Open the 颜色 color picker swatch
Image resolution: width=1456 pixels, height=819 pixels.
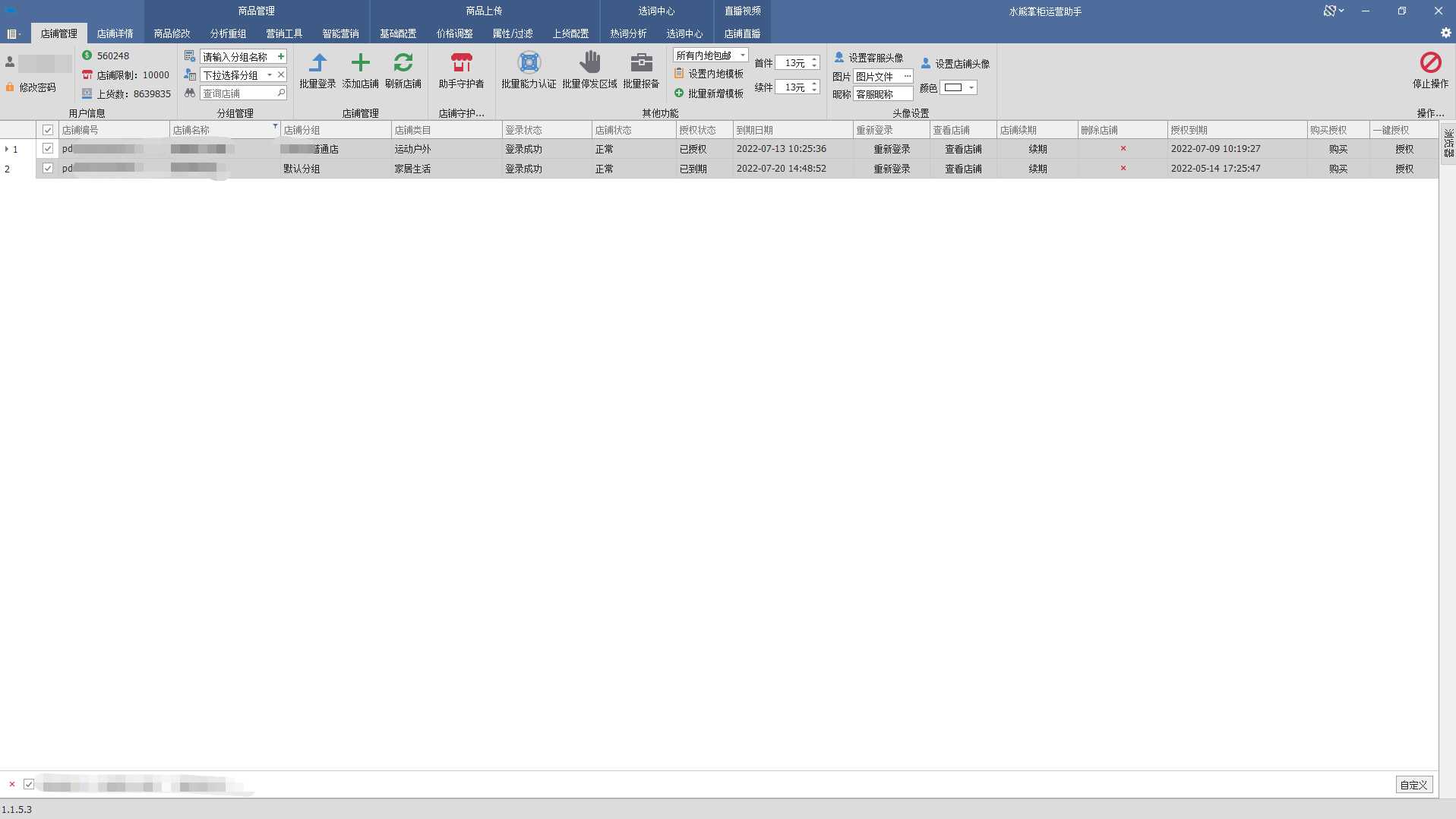click(x=959, y=88)
